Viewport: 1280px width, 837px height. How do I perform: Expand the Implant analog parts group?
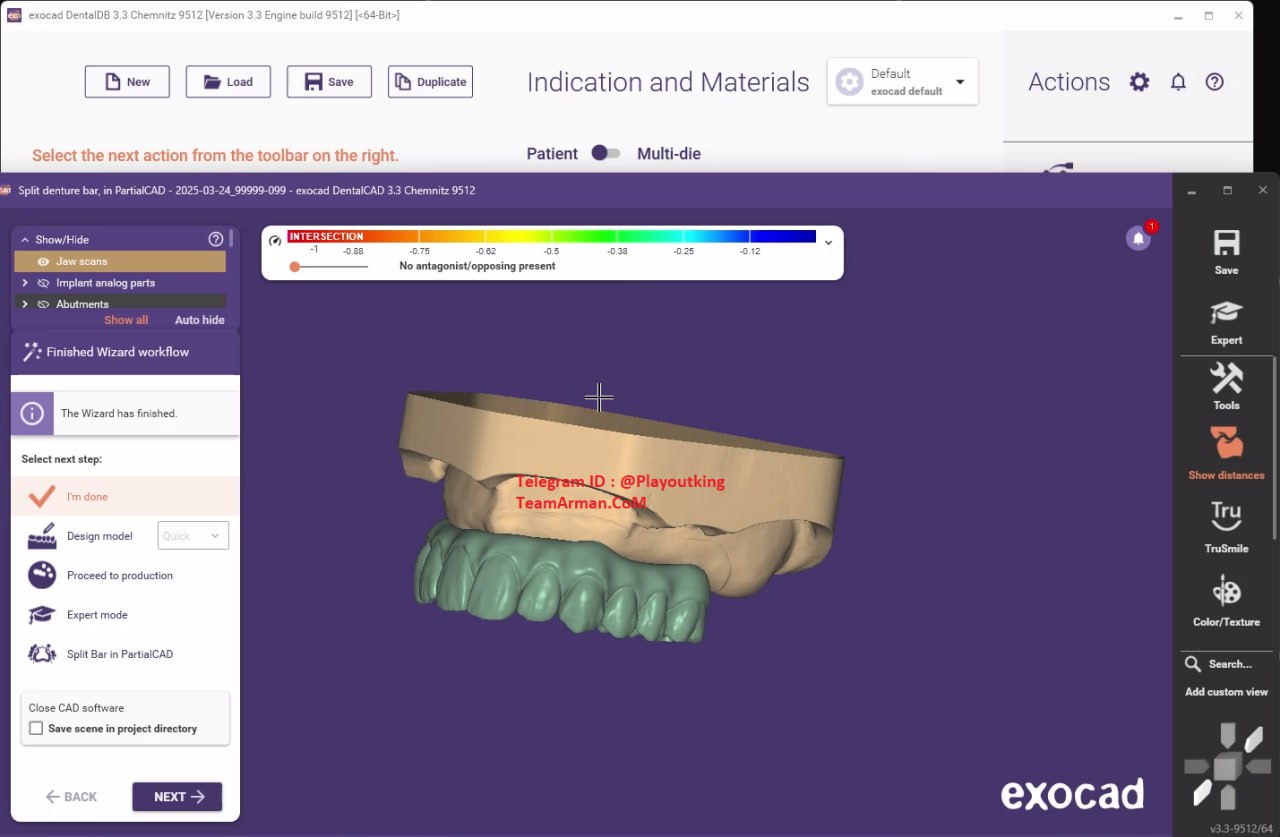pos(25,283)
